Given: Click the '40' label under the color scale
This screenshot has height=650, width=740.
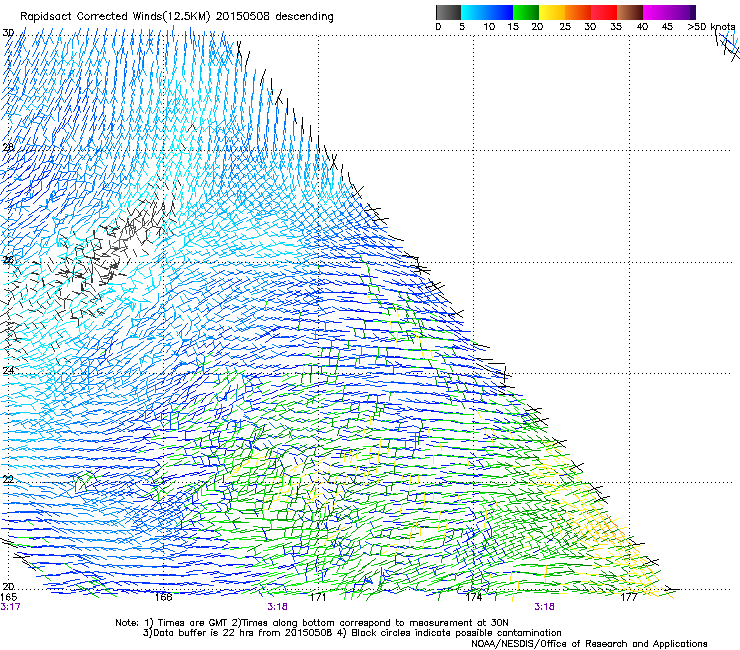Looking at the screenshot, I should click(642, 27).
